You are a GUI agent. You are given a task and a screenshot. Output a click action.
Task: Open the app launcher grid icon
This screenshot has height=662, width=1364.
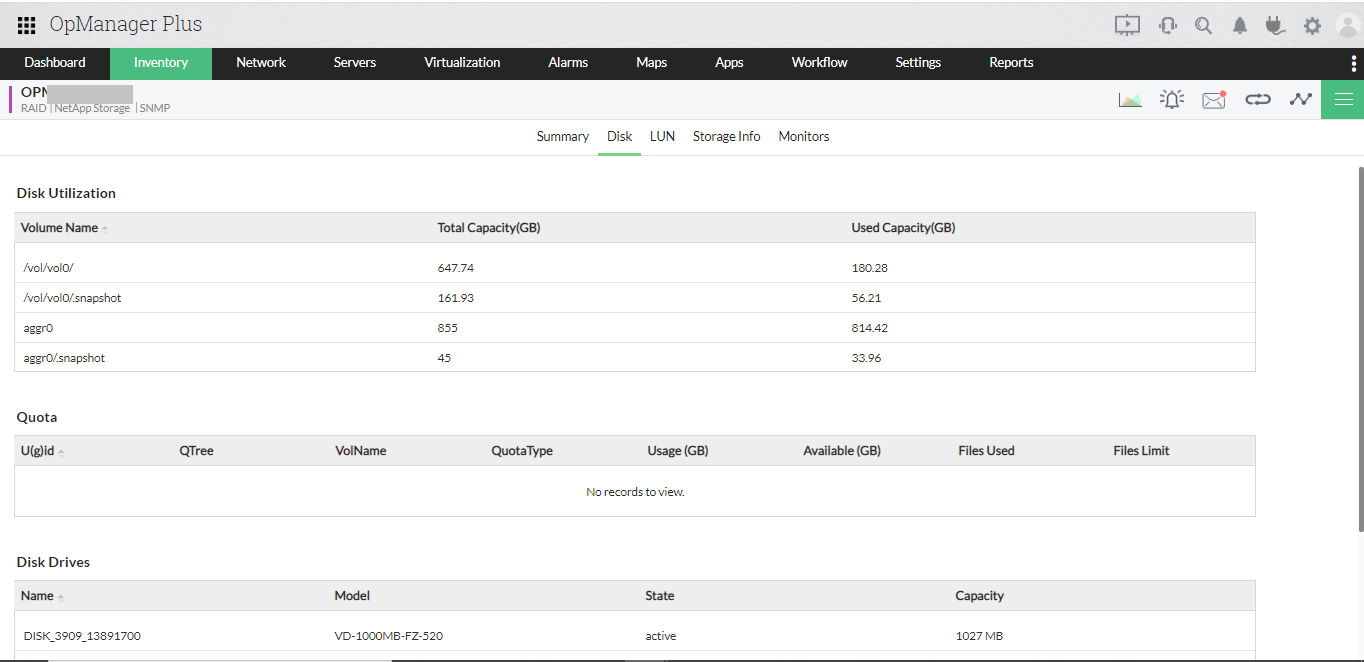click(26, 25)
